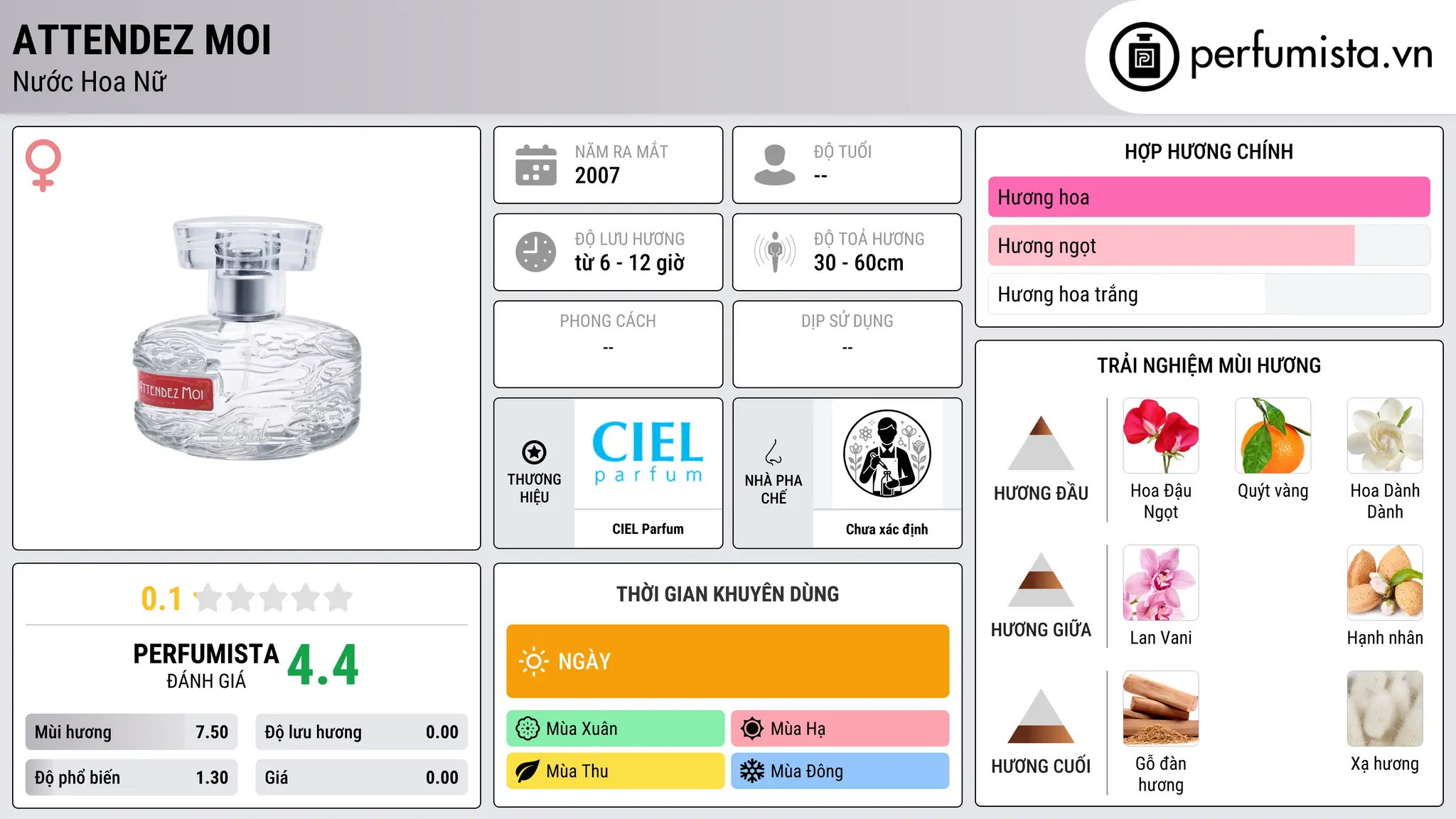The image size is (1456, 819).
Task: Select the Gỗ đàn hương note image
Action: coord(1161,709)
